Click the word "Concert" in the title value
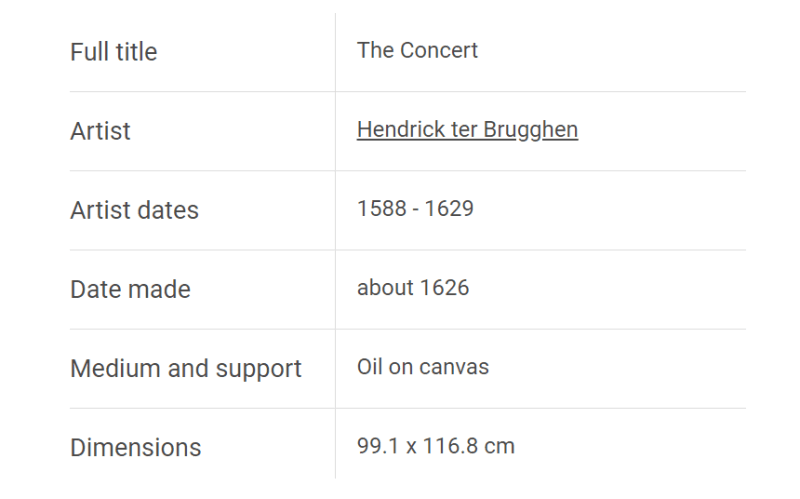The height and width of the screenshot is (499, 800). pyautogui.click(x=439, y=51)
